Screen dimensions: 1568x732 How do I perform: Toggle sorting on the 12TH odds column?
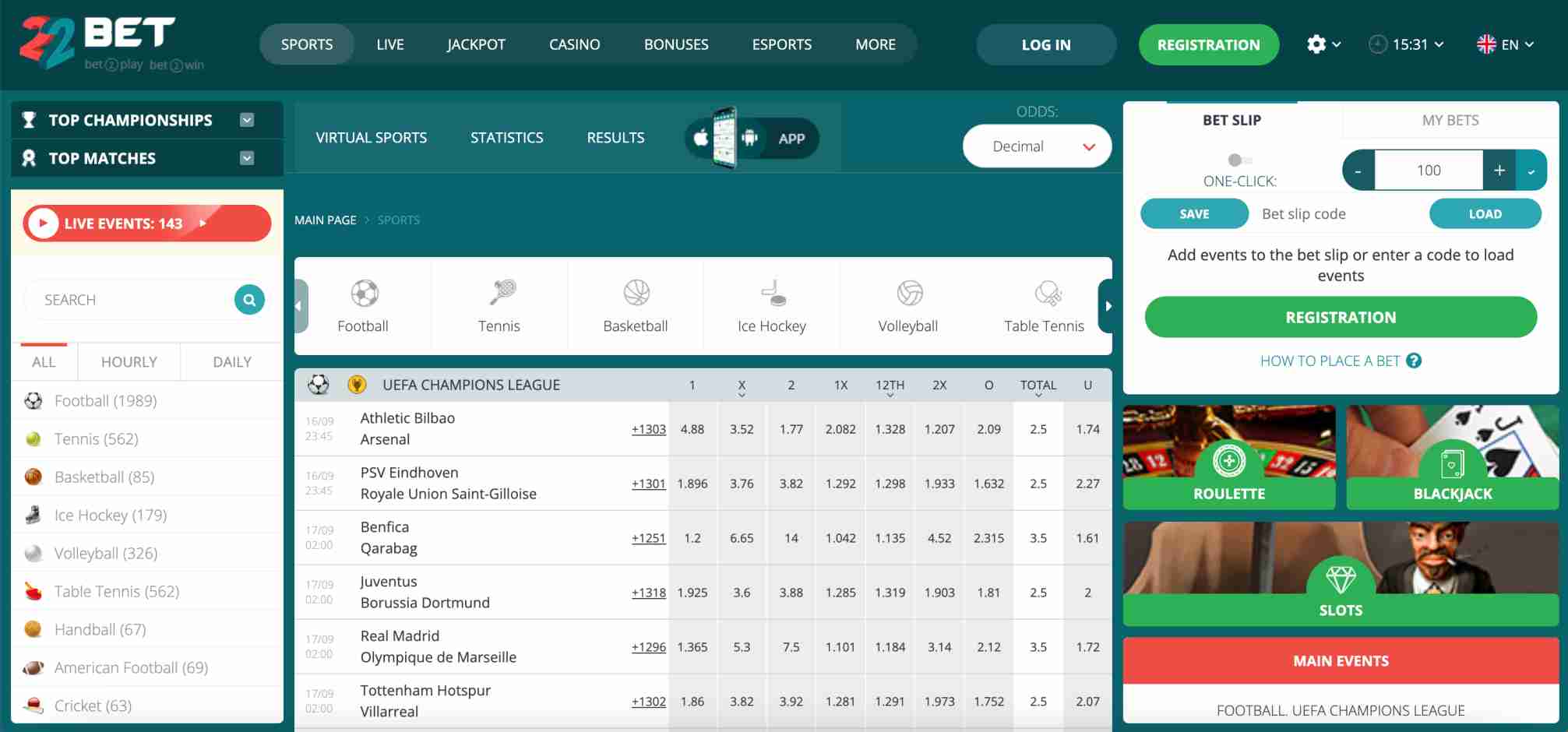click(890, 385)
